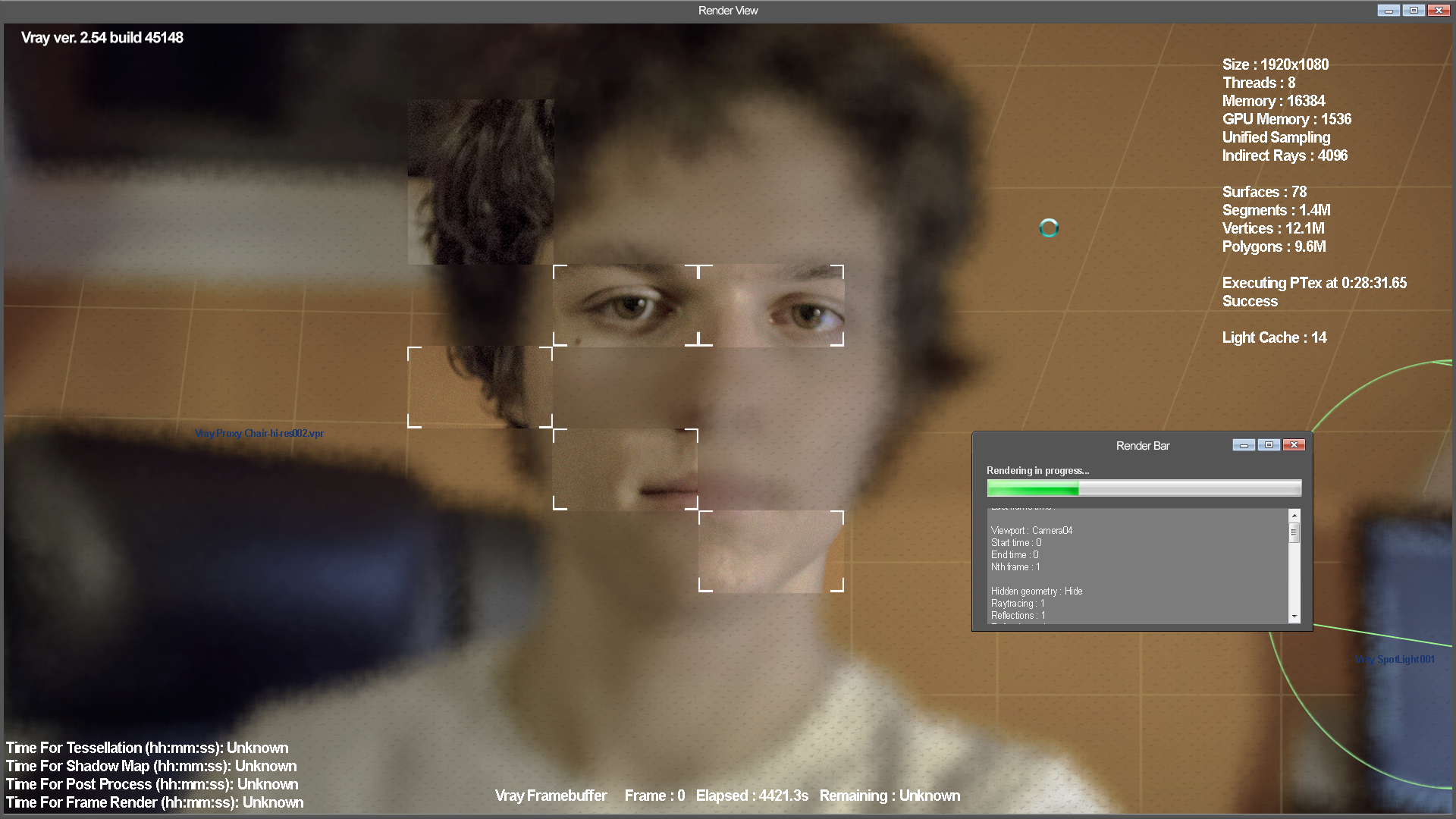Screen dimensions: 1456x819
Task: Select the 'End time : 0' log line
Action: pos(1015,555)
